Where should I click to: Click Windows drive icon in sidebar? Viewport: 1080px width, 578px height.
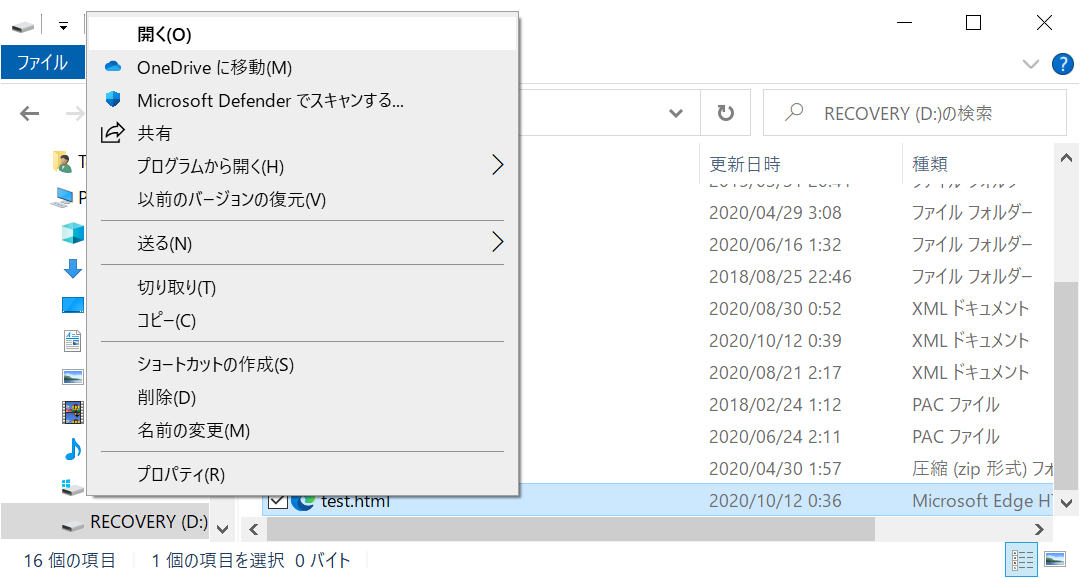(72, 486)
